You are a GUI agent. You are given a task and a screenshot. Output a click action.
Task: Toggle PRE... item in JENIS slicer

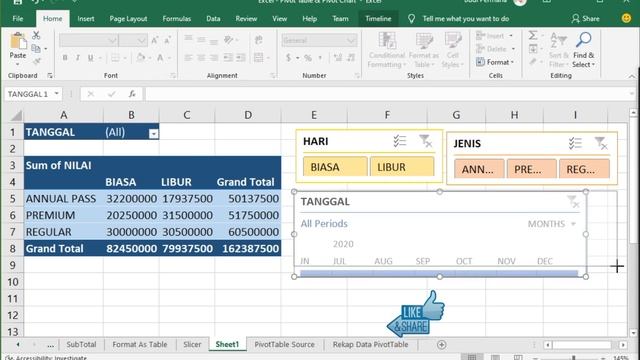(x=531, y=169)
